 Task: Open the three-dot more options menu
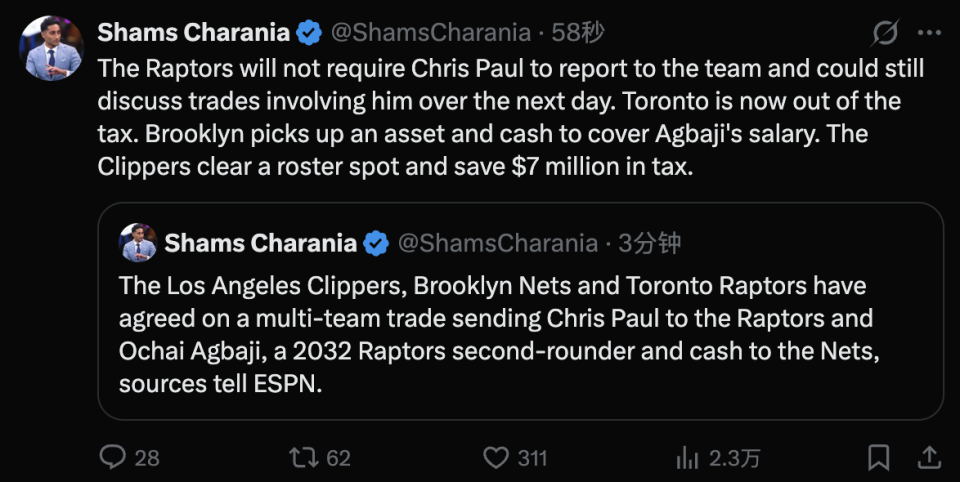[929, 33]
